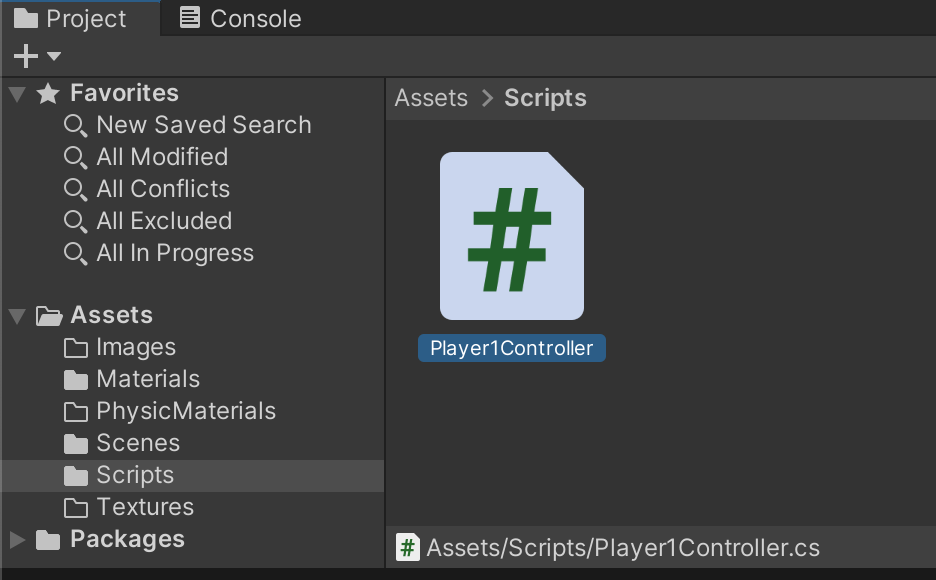Collapse the Assets folder tree triangle
Image resolution: width=936 pixels, height=580 pixels.
(x=17, y=316)
